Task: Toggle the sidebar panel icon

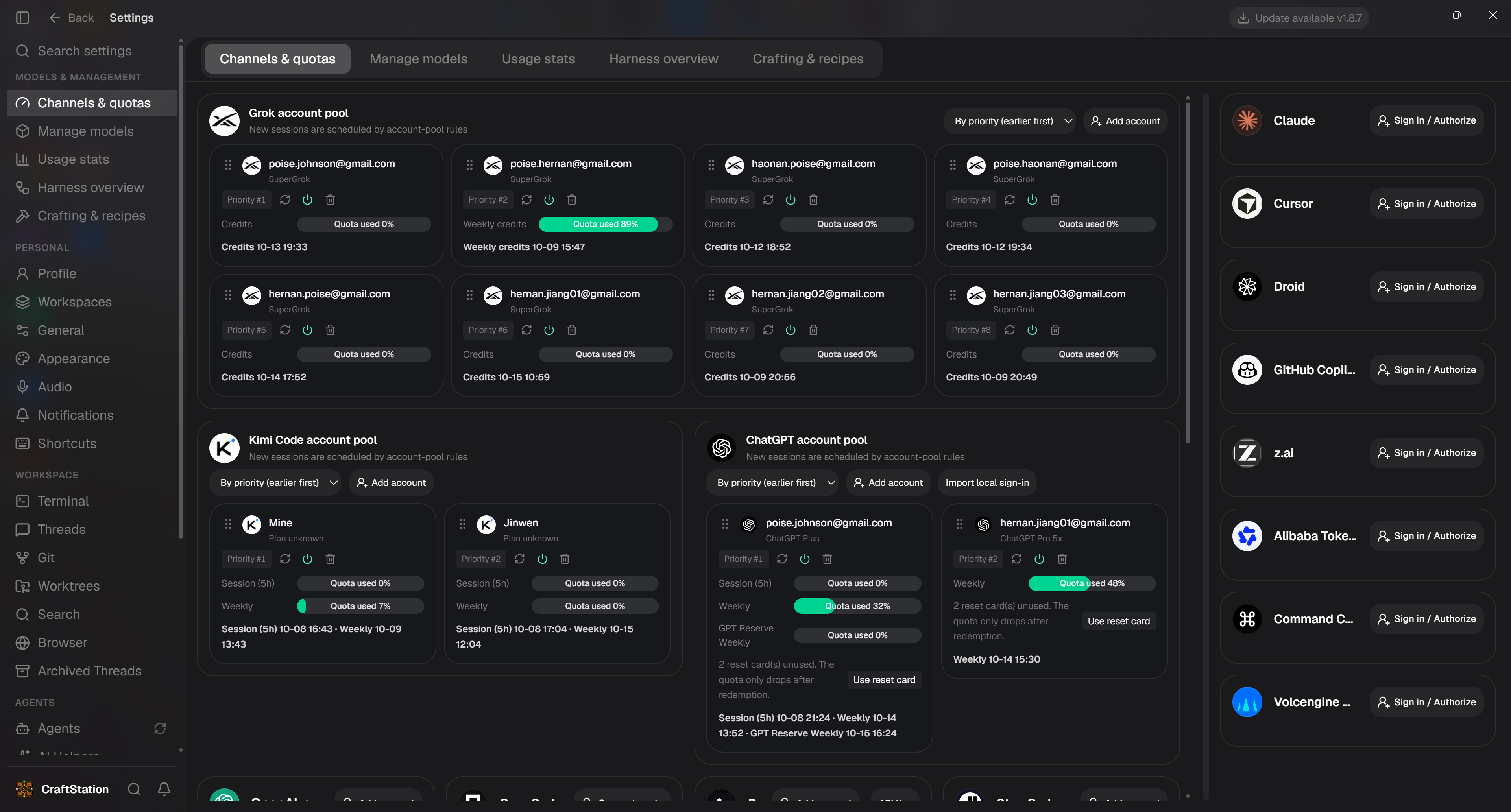Action: pos(22,18)
